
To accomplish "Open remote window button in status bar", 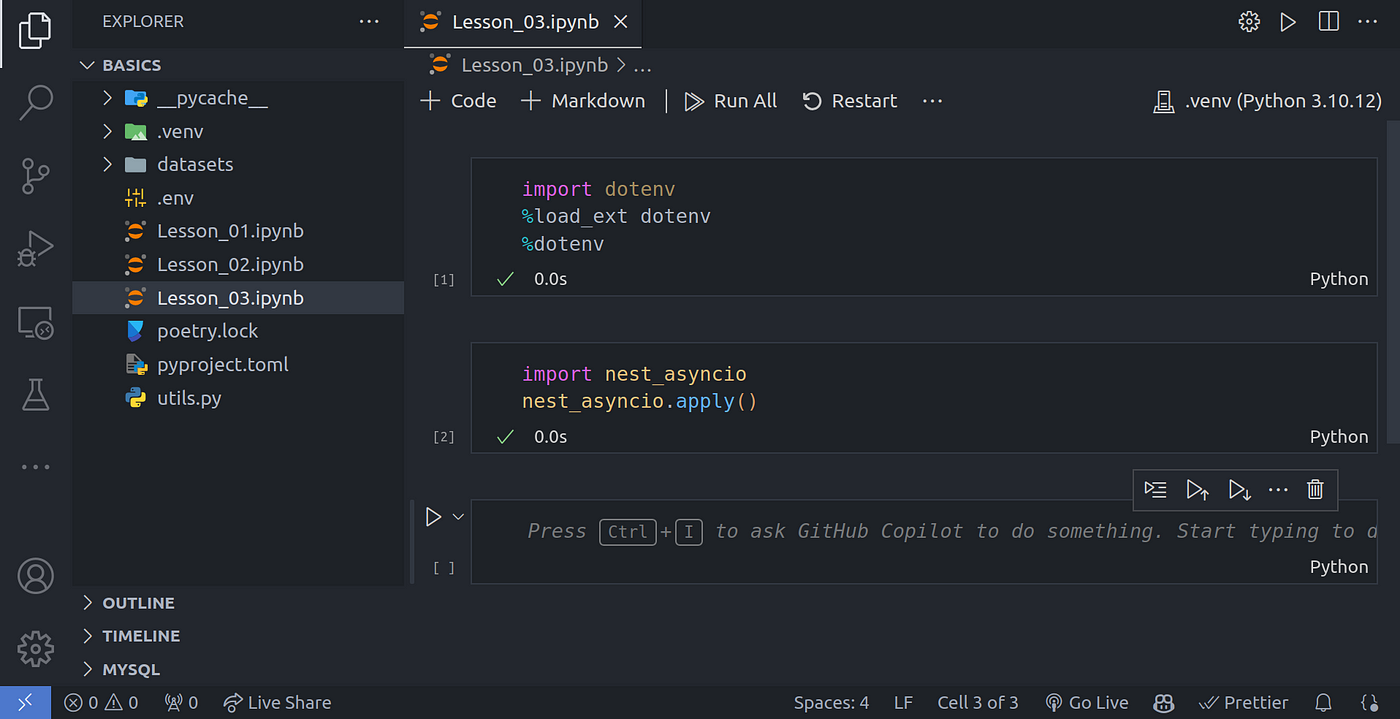I will point(25,702).
